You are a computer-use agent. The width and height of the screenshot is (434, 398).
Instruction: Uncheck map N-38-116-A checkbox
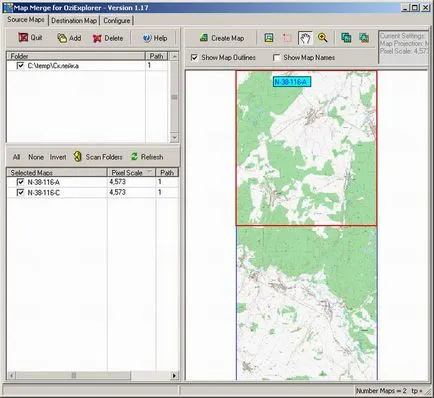click(20, 182)
